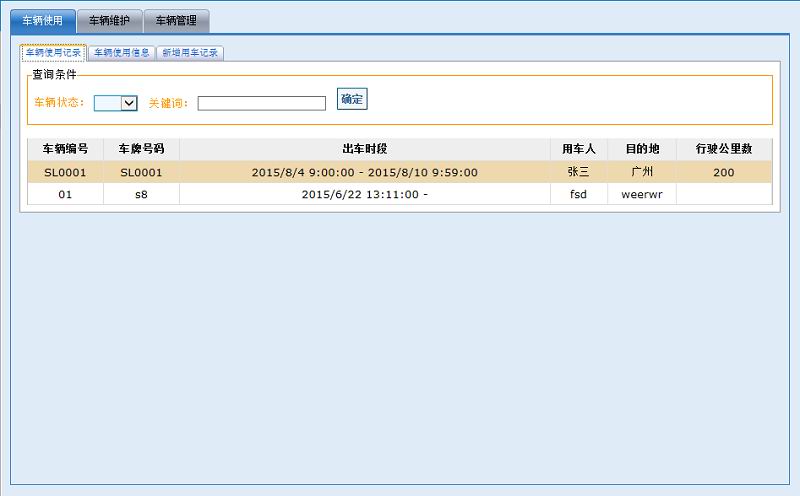
Task: Select the 车辆使用信息 sub-tab
Action: 121,53
